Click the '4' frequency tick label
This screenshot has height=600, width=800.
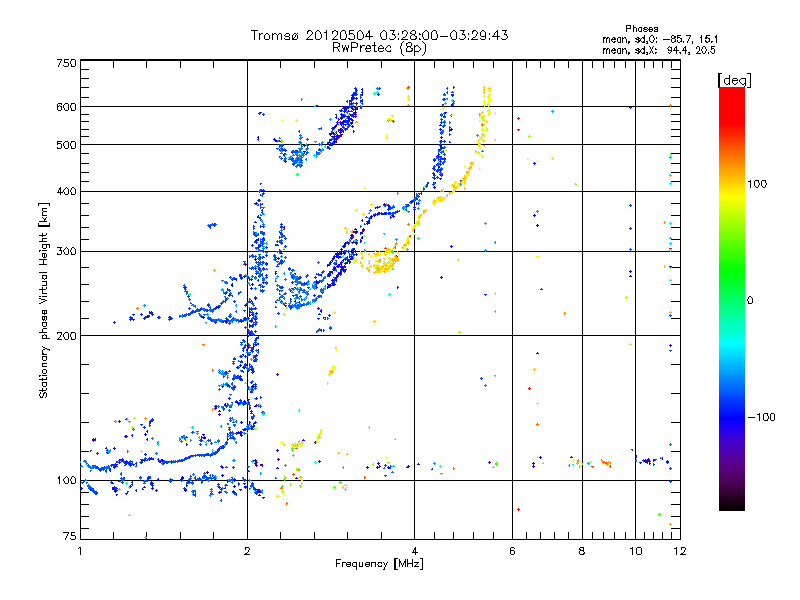point(414,551)
